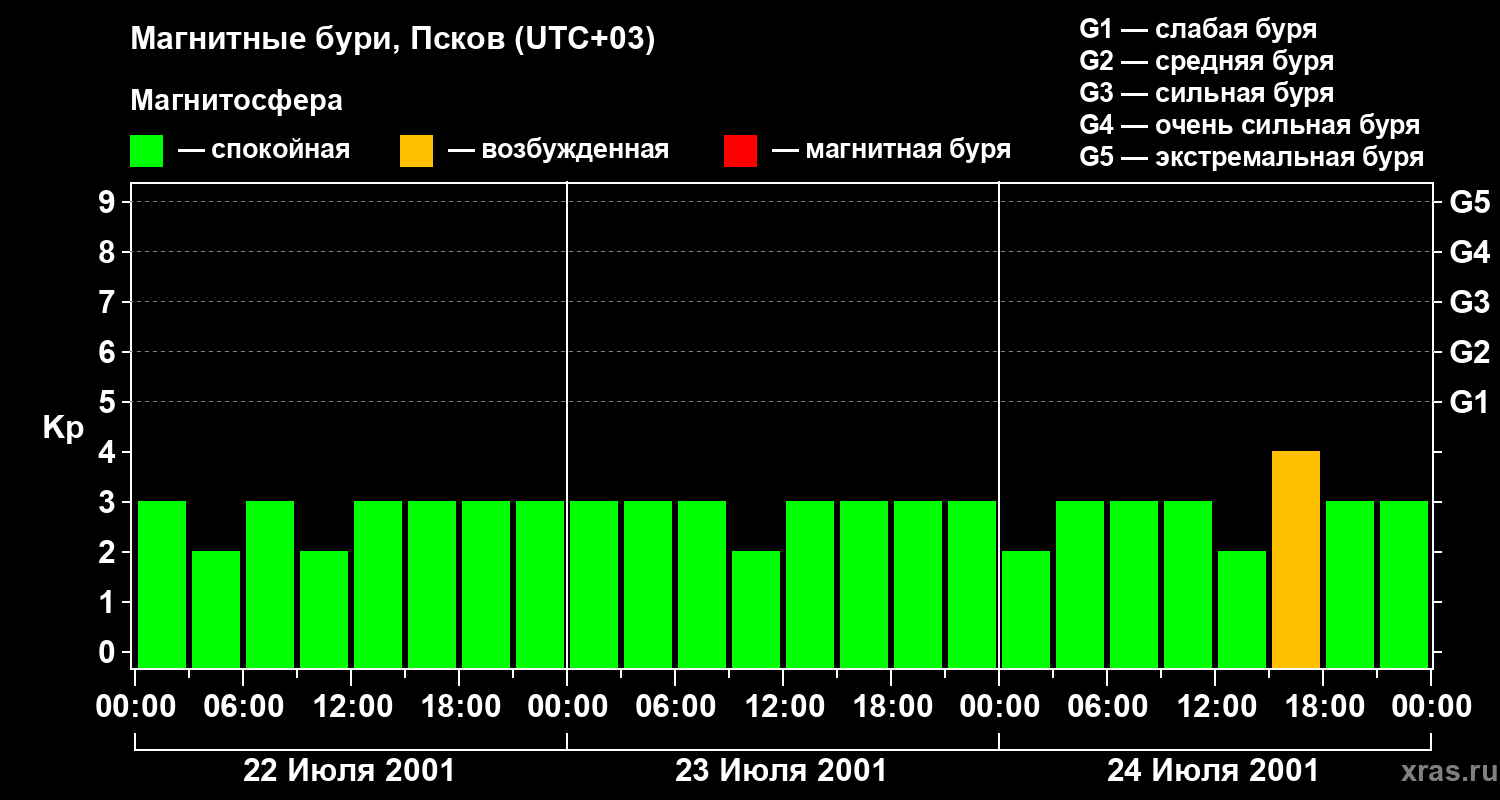Click 'G4 — очень сильная буря' legend line
Image resolution: width=1500 pixels, height=800 pixels.
tap(1250, 125)
